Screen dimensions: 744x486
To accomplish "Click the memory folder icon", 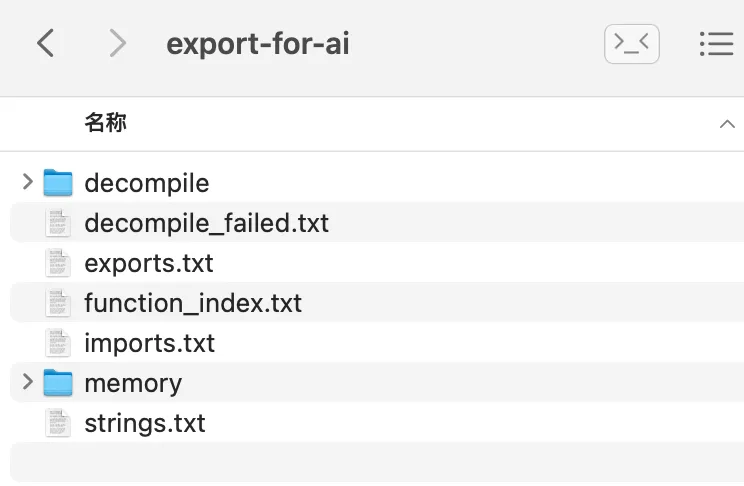I will (59, 383).
